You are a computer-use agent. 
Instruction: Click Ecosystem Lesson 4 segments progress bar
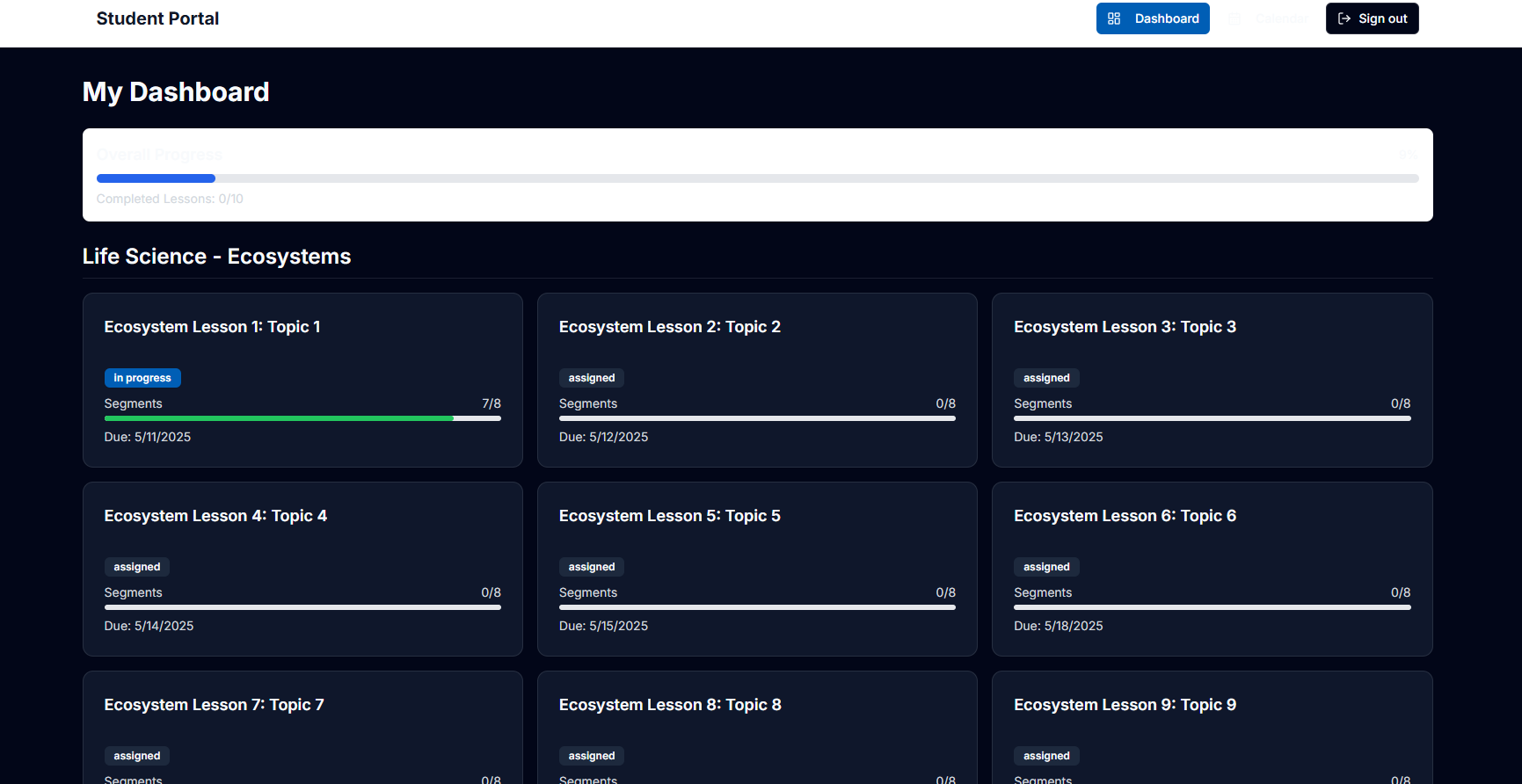(x=302, y=607)
